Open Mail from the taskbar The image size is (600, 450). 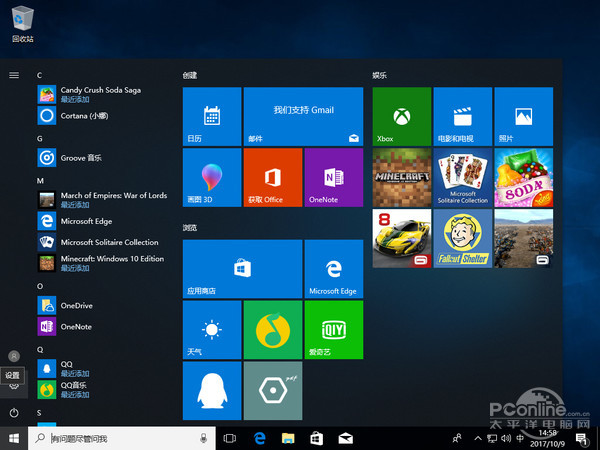point(346,439)
